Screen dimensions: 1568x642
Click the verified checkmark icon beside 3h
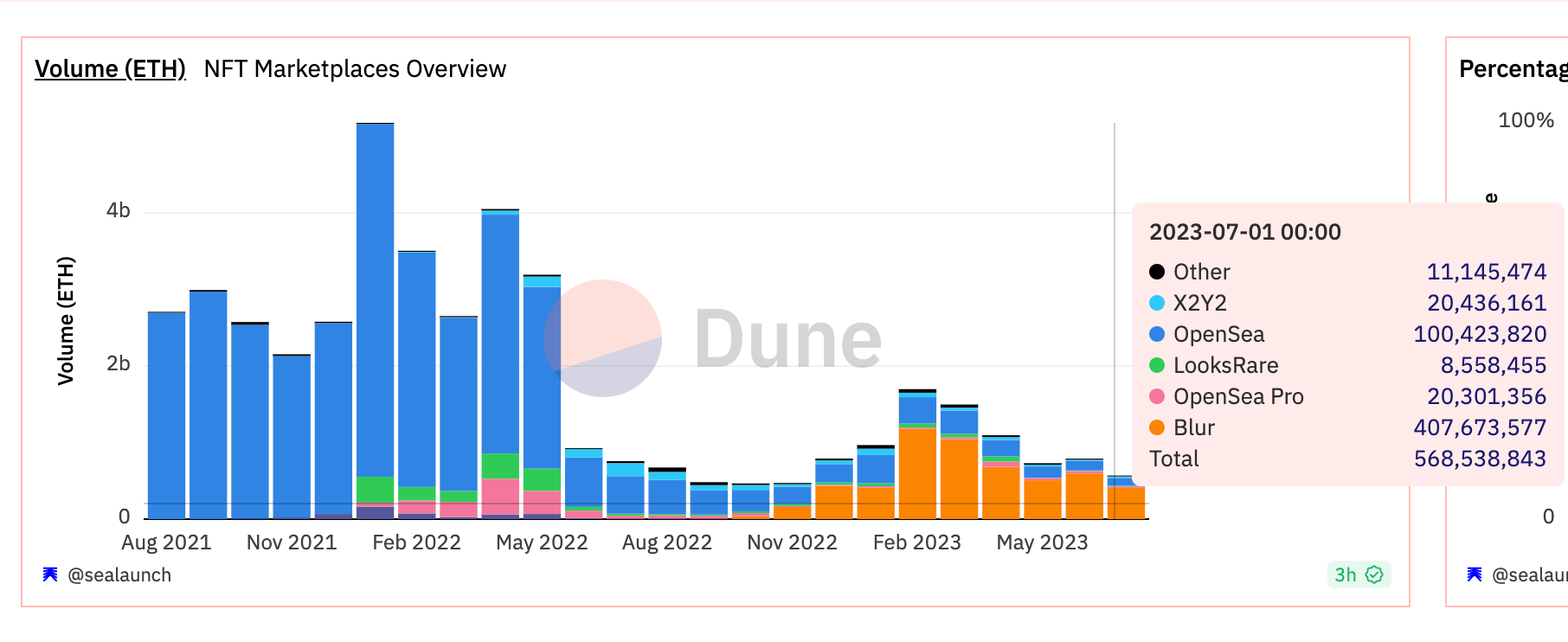[x=1374, y=575]
